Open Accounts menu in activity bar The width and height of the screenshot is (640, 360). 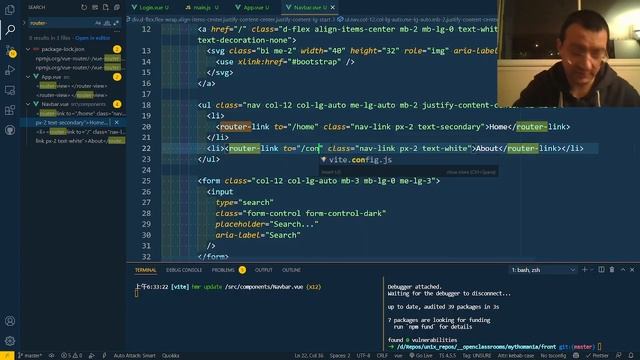(10, 321)
